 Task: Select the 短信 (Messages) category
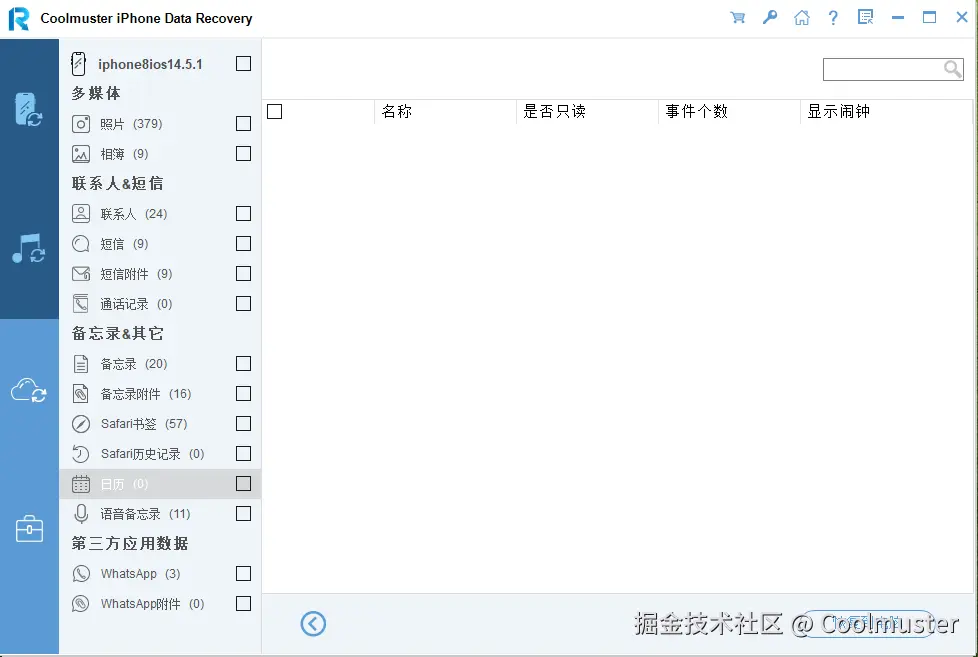(x=120, y=243)
